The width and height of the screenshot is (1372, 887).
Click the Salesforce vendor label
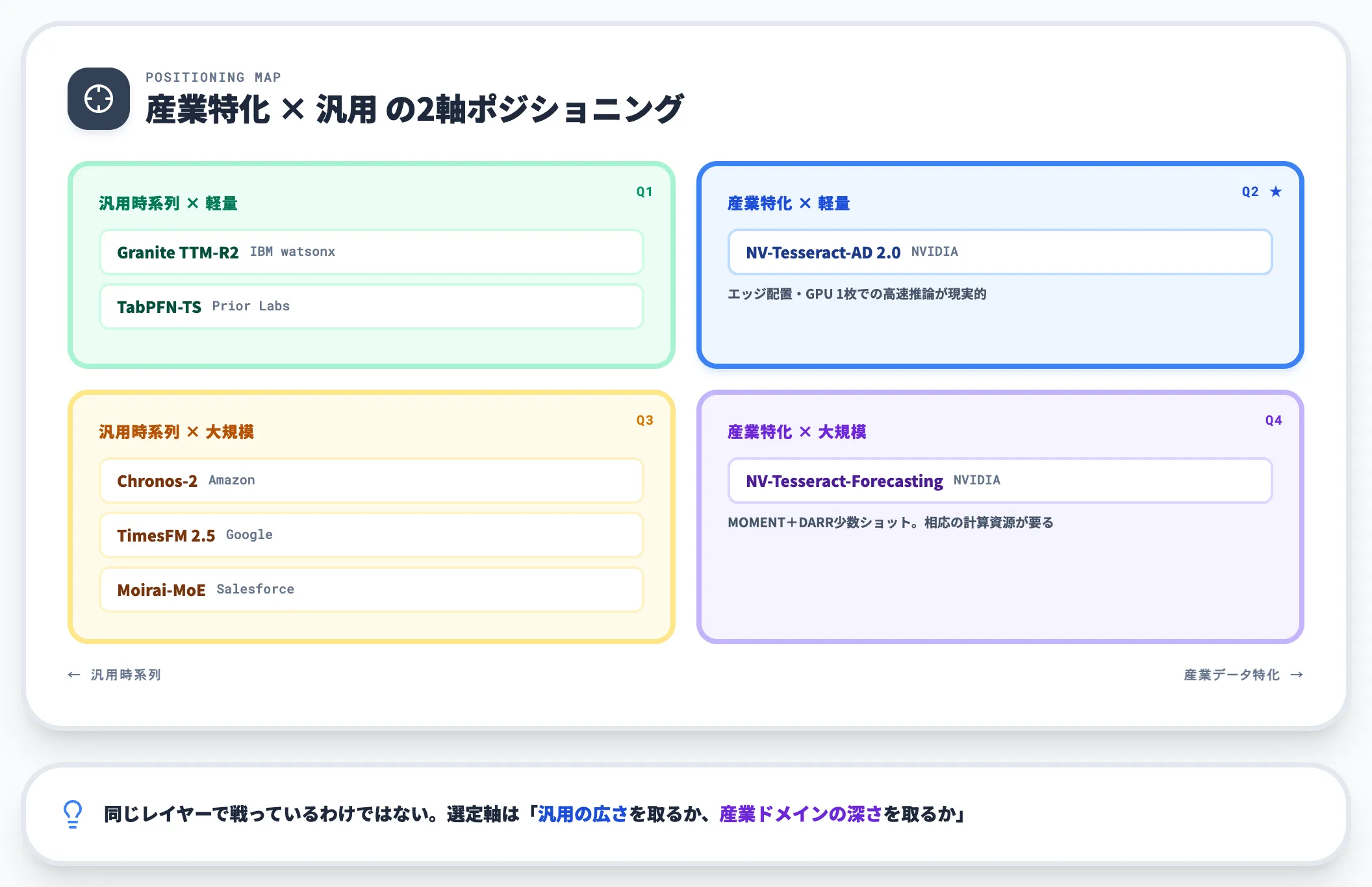pyautogui.click(x=255, y=590)
